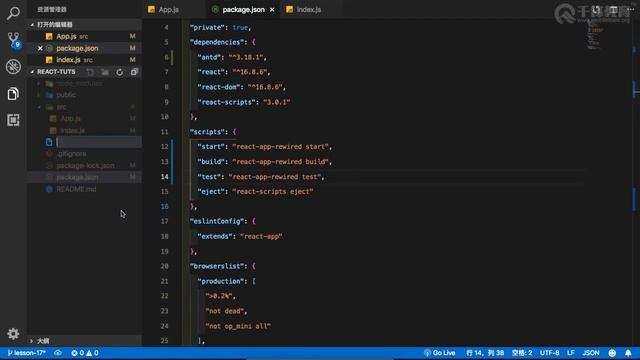The width and height of the screenshot is (640, 360).
Task: Split the editor to the right
Action: (613, 9)
